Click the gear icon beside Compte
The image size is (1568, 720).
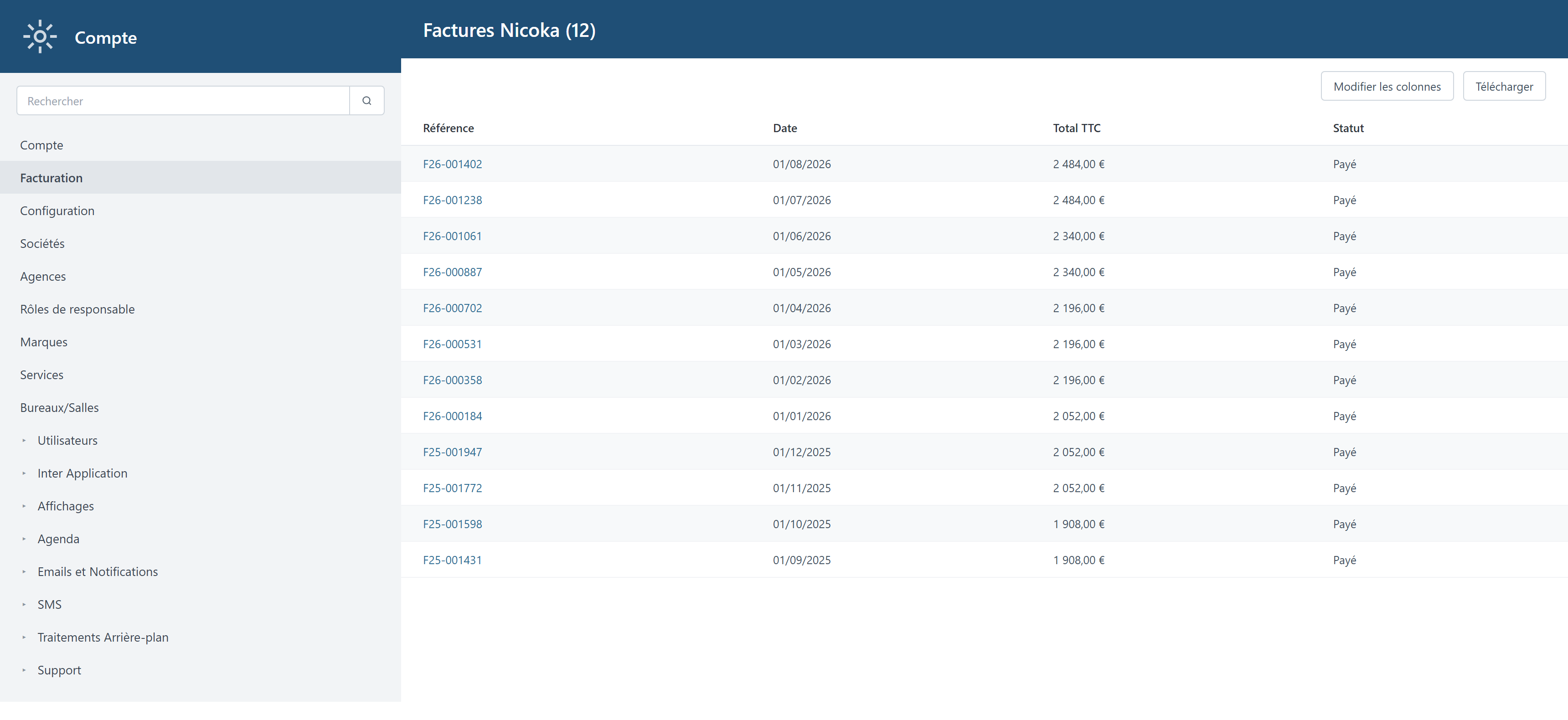tap(40, 37)
